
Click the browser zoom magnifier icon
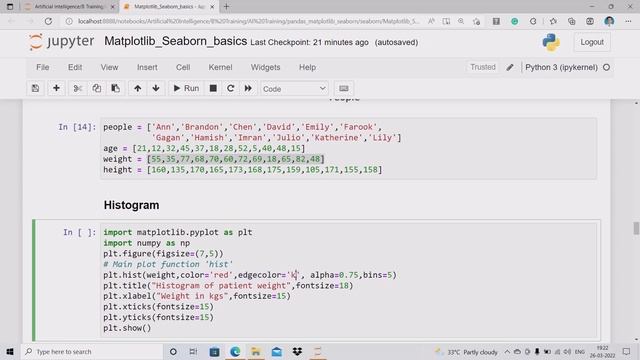pyautogui.click(x=461, y=21)
